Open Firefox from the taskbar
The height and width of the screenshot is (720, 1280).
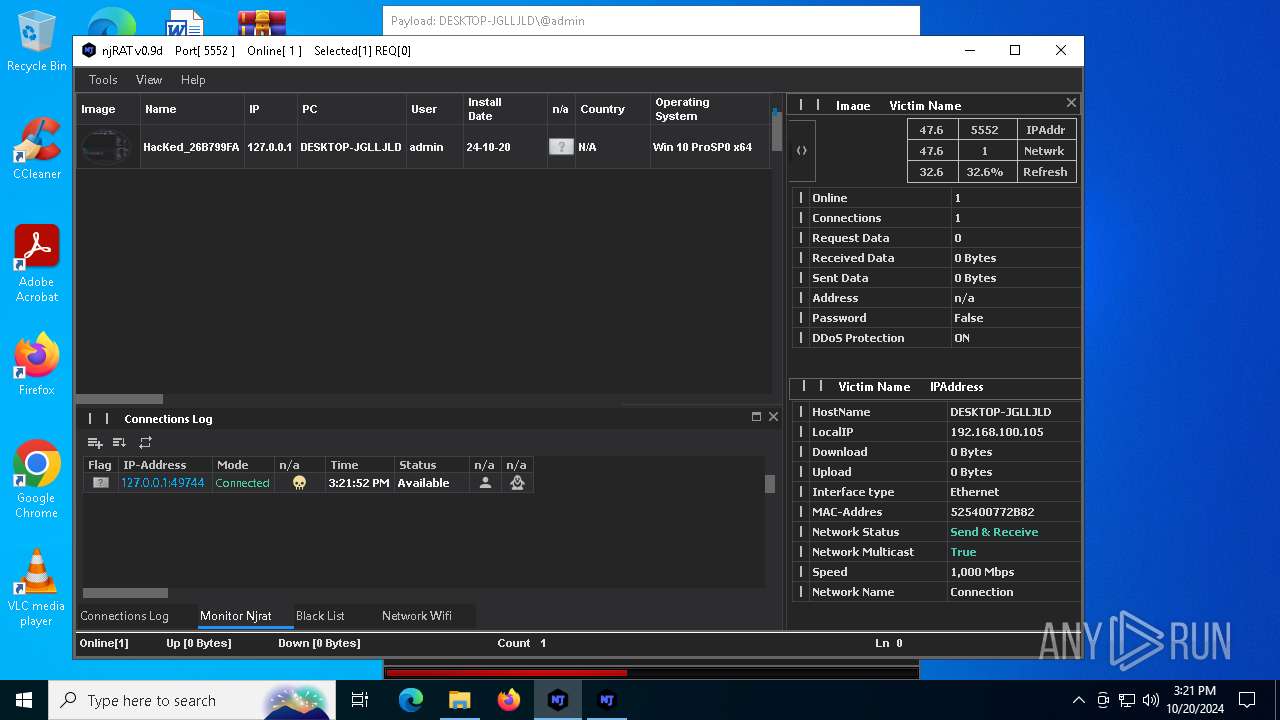tap(509, 700)
